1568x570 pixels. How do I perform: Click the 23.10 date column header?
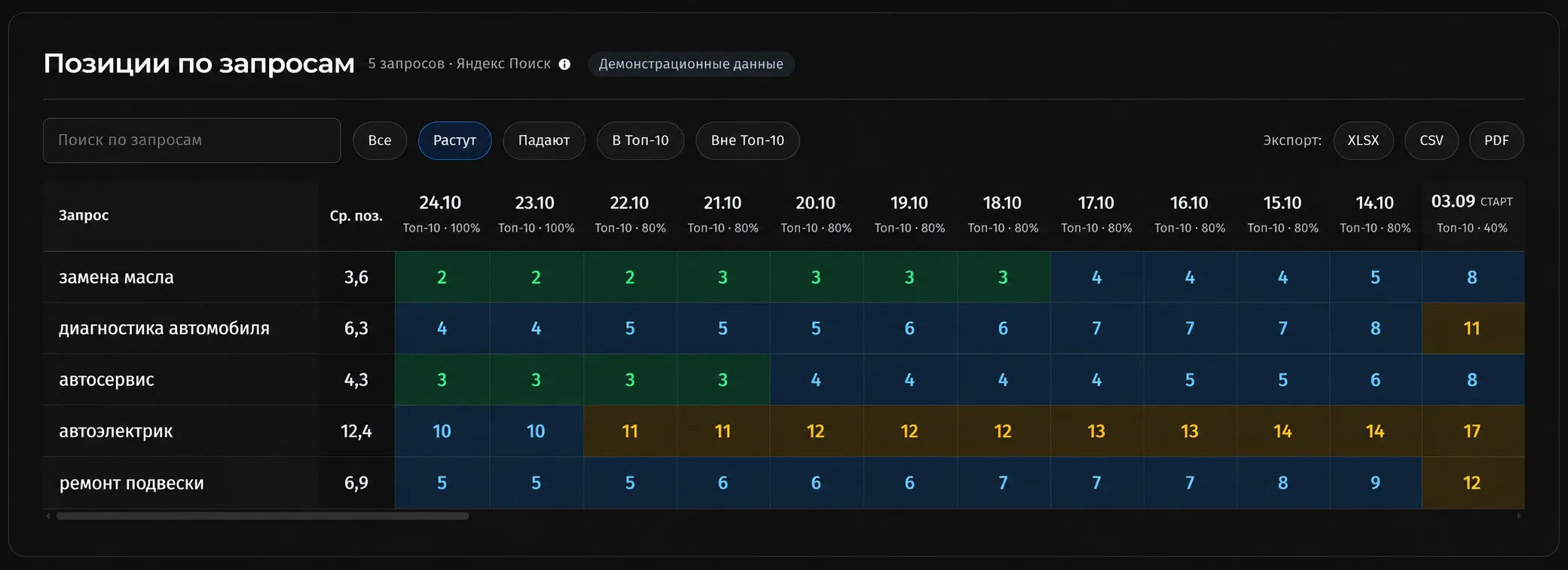(x=536, y=214)
